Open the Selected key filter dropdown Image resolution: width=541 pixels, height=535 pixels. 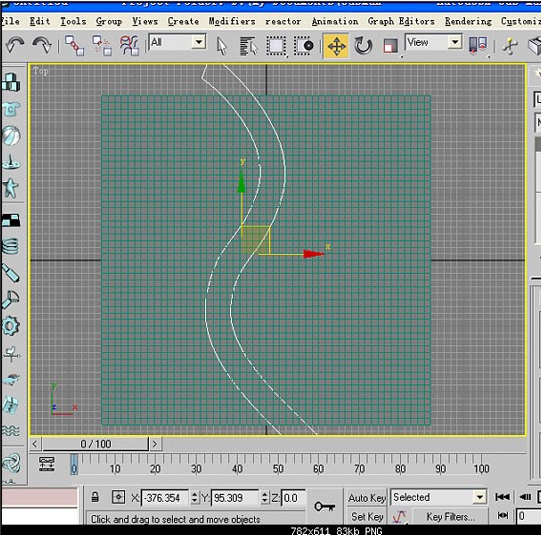439,497
